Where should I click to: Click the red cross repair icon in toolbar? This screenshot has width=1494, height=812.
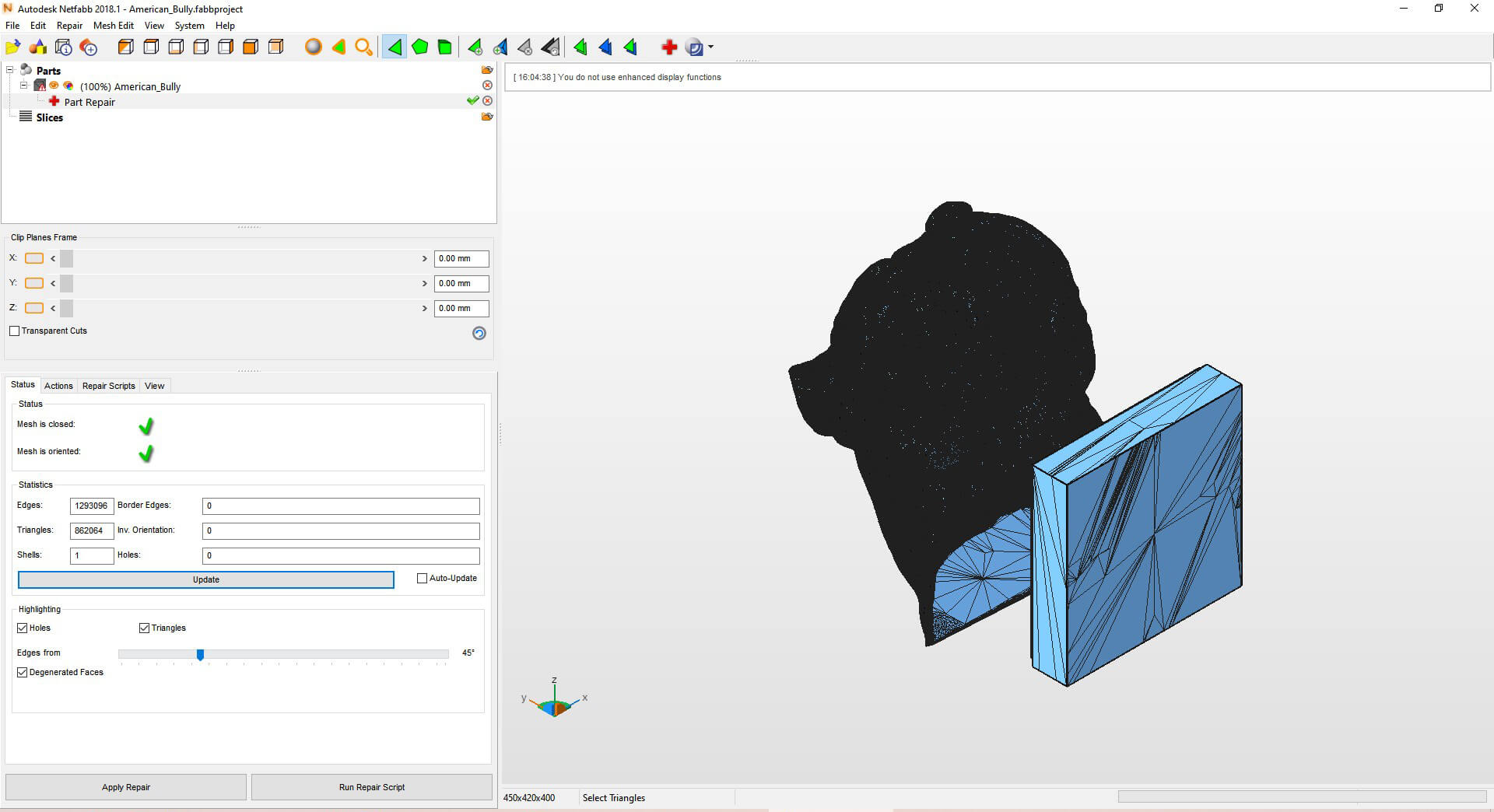pos(668,47)
